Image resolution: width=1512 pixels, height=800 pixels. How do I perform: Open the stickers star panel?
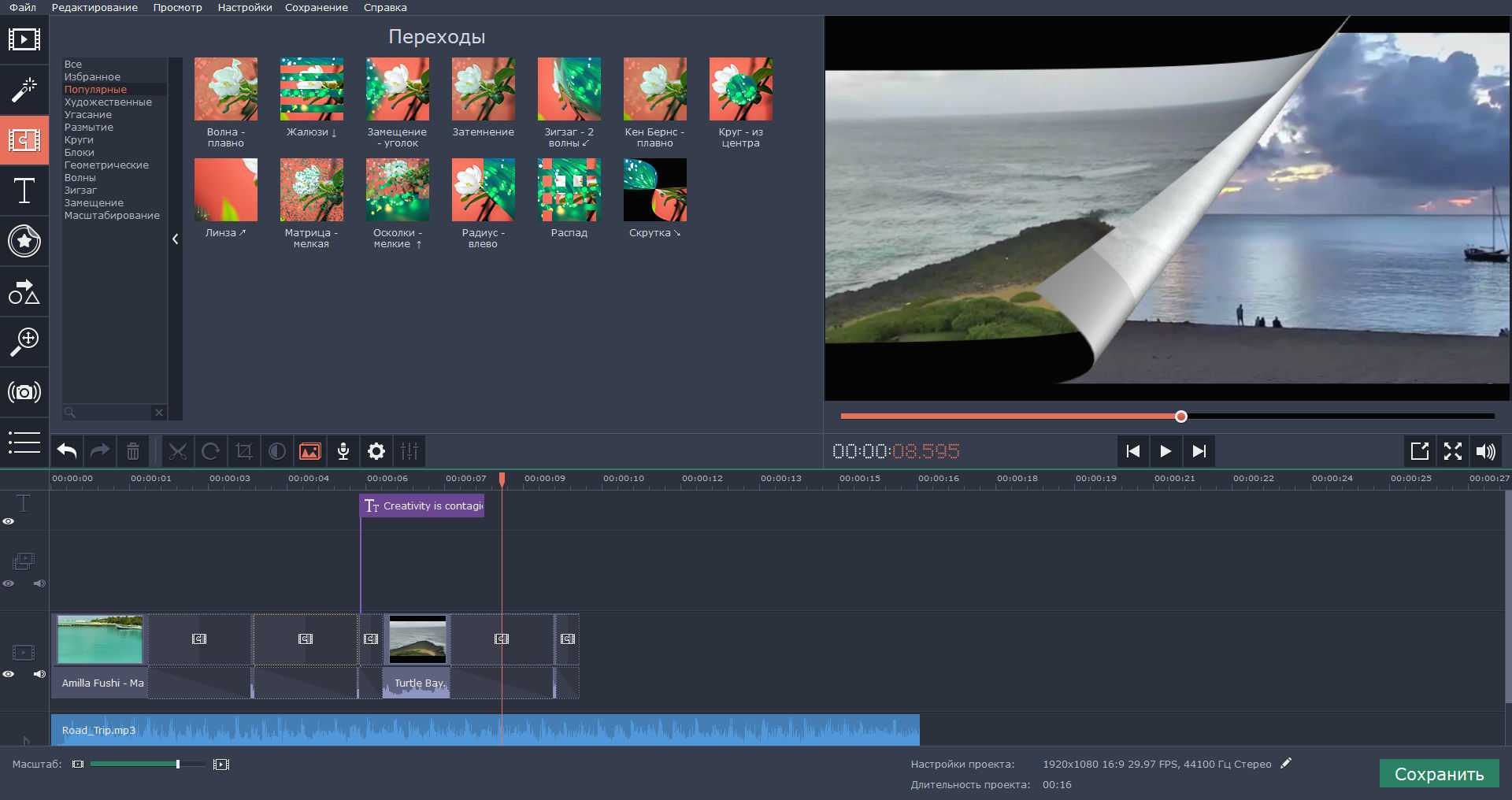tap(24, 241)
